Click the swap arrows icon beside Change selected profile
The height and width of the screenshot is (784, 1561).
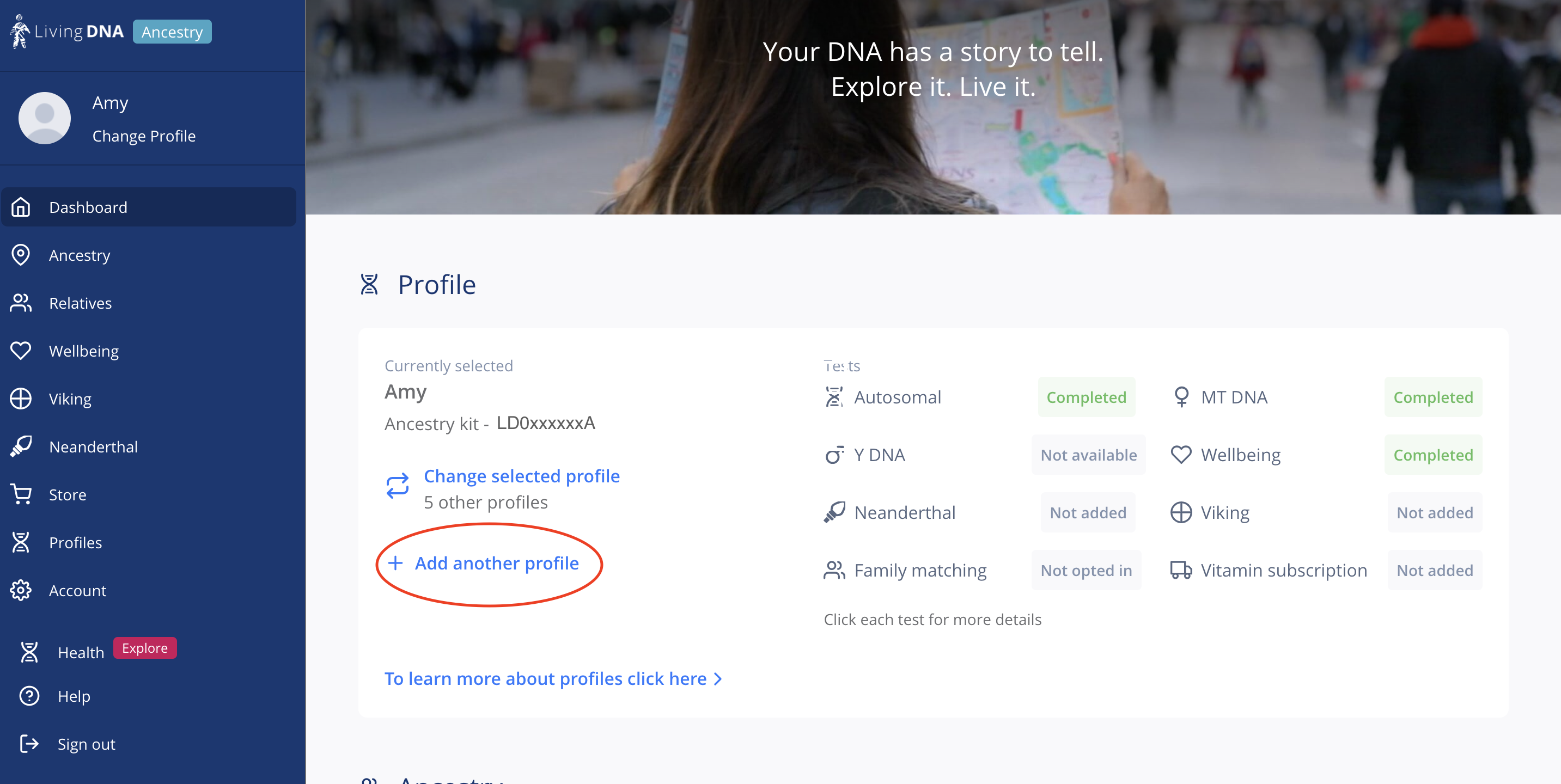coord(398,487)
